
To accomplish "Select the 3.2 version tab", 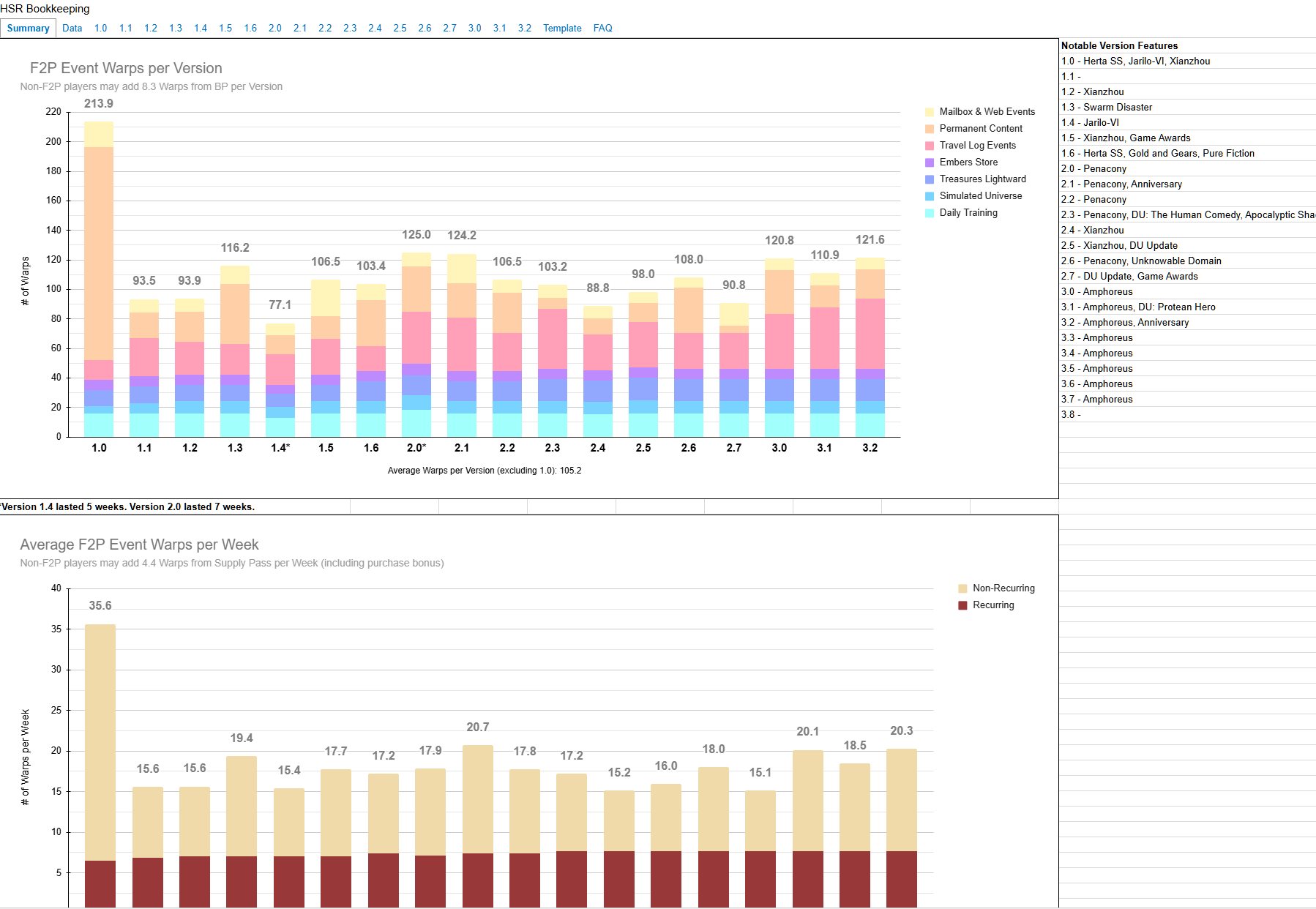I will 525,28.
